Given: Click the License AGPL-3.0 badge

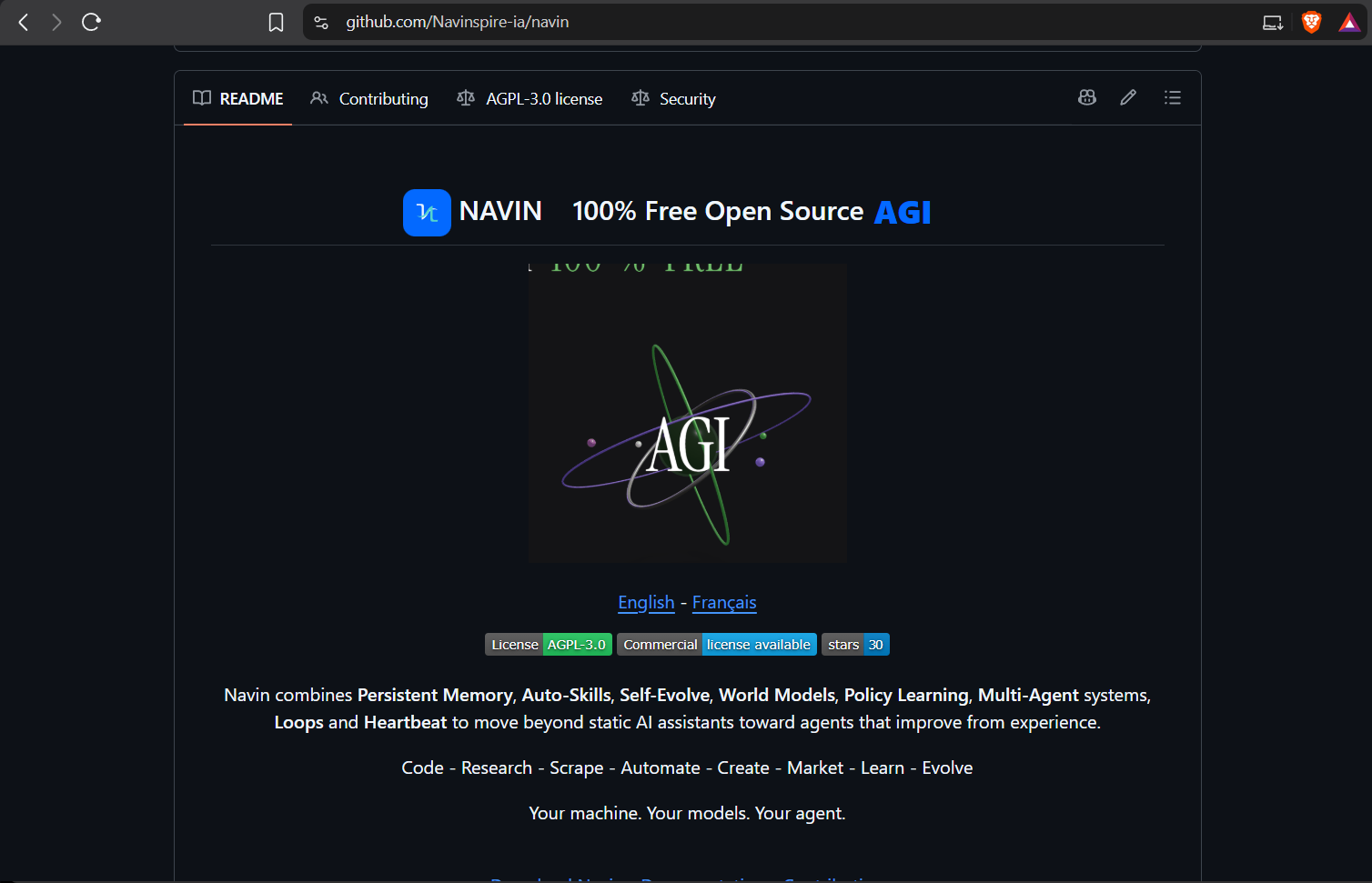Looking at the screenshot, I should pyautogui.click(x=549, y=645).
